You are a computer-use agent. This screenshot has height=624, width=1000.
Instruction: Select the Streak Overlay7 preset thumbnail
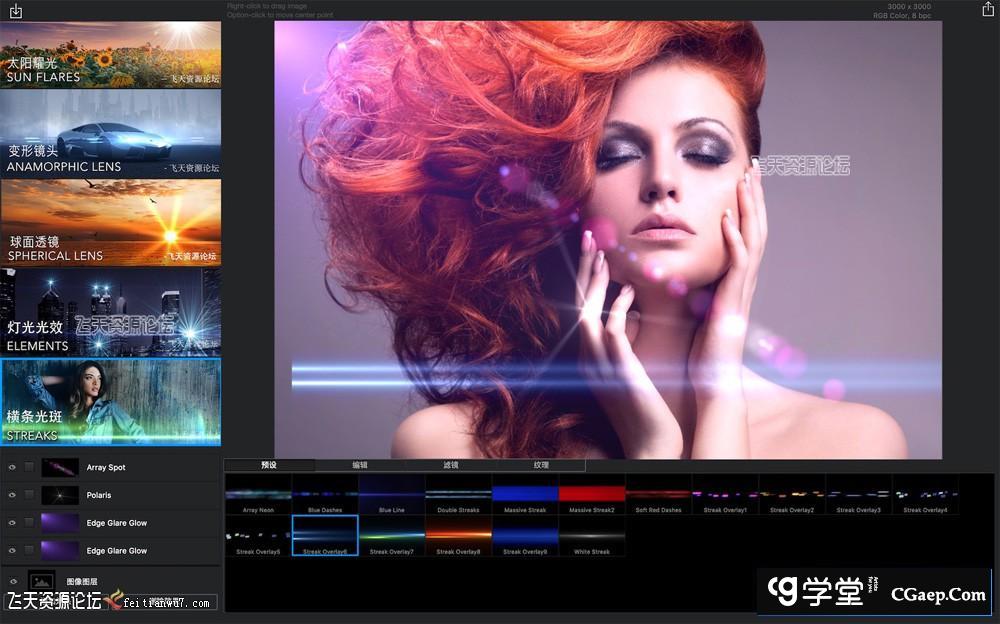coord(391,535)
